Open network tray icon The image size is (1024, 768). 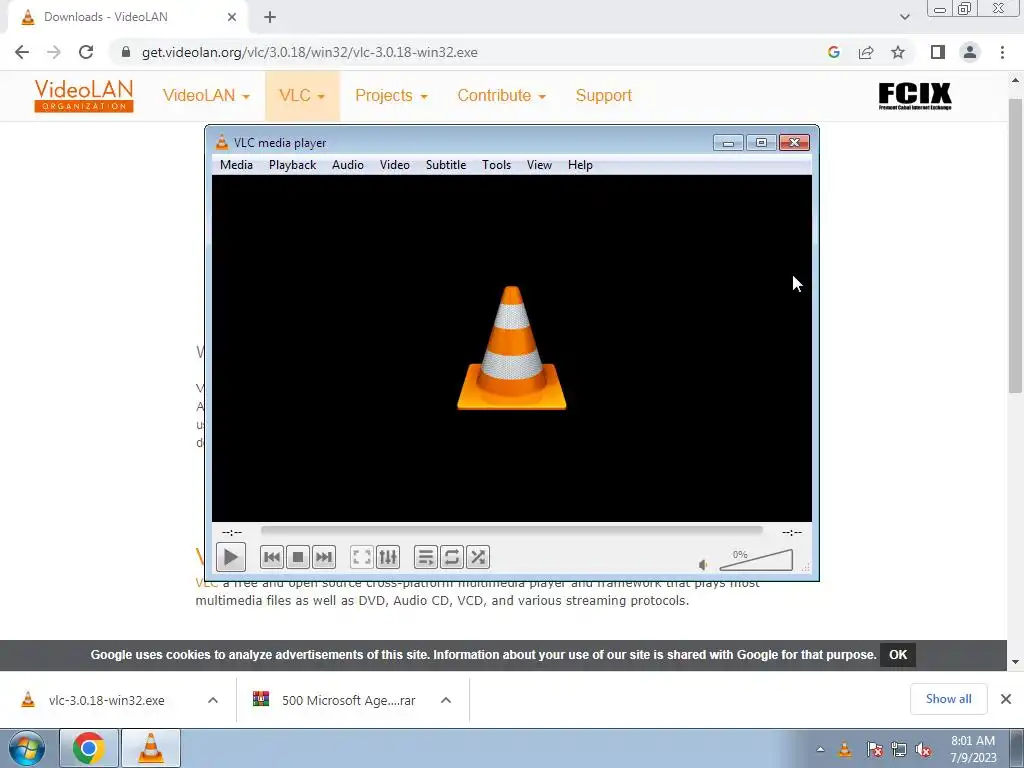(899, 749)
